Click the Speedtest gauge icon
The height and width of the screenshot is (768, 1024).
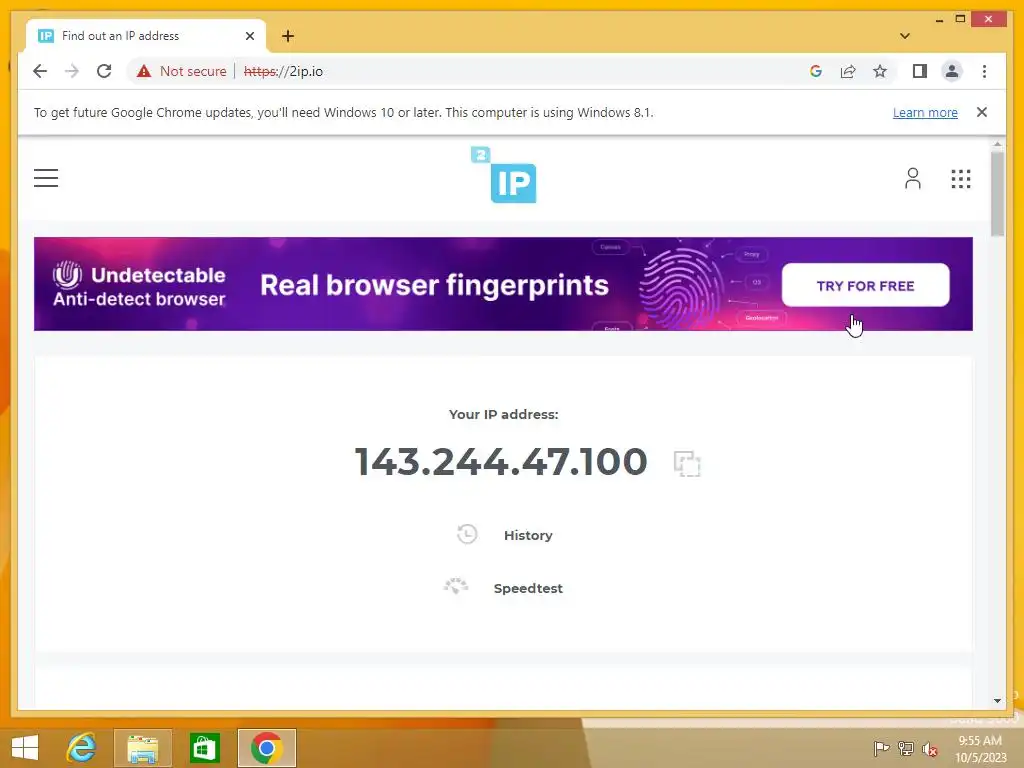pos(456,586)
